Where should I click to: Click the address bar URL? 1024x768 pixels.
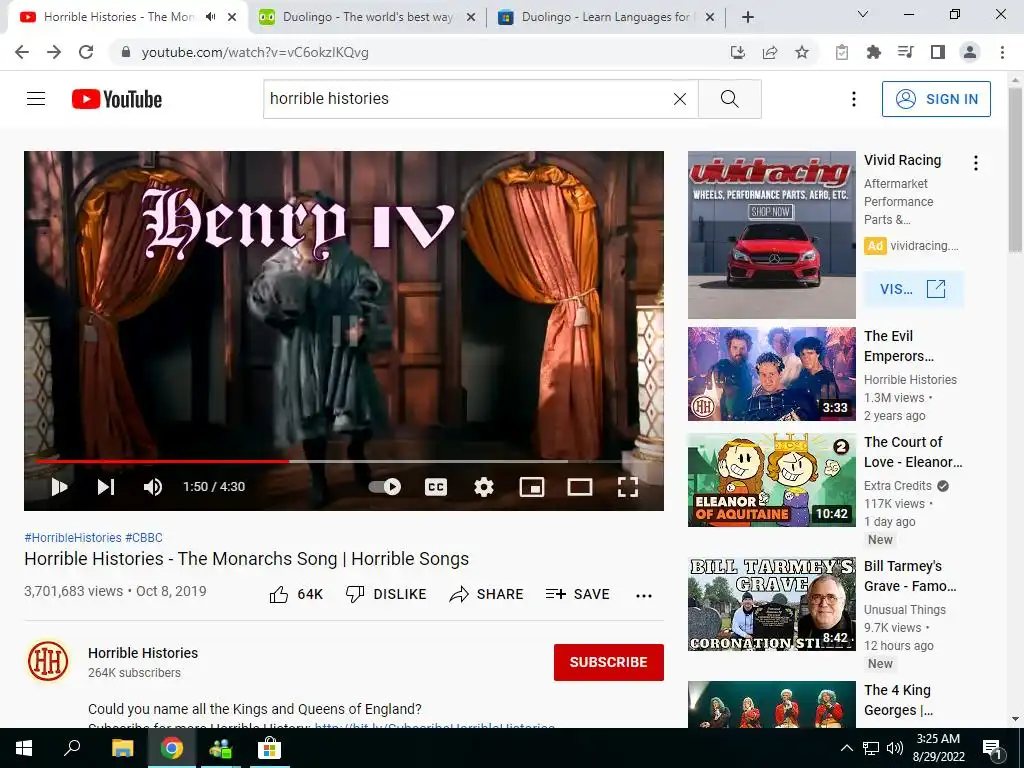[255, 52]
